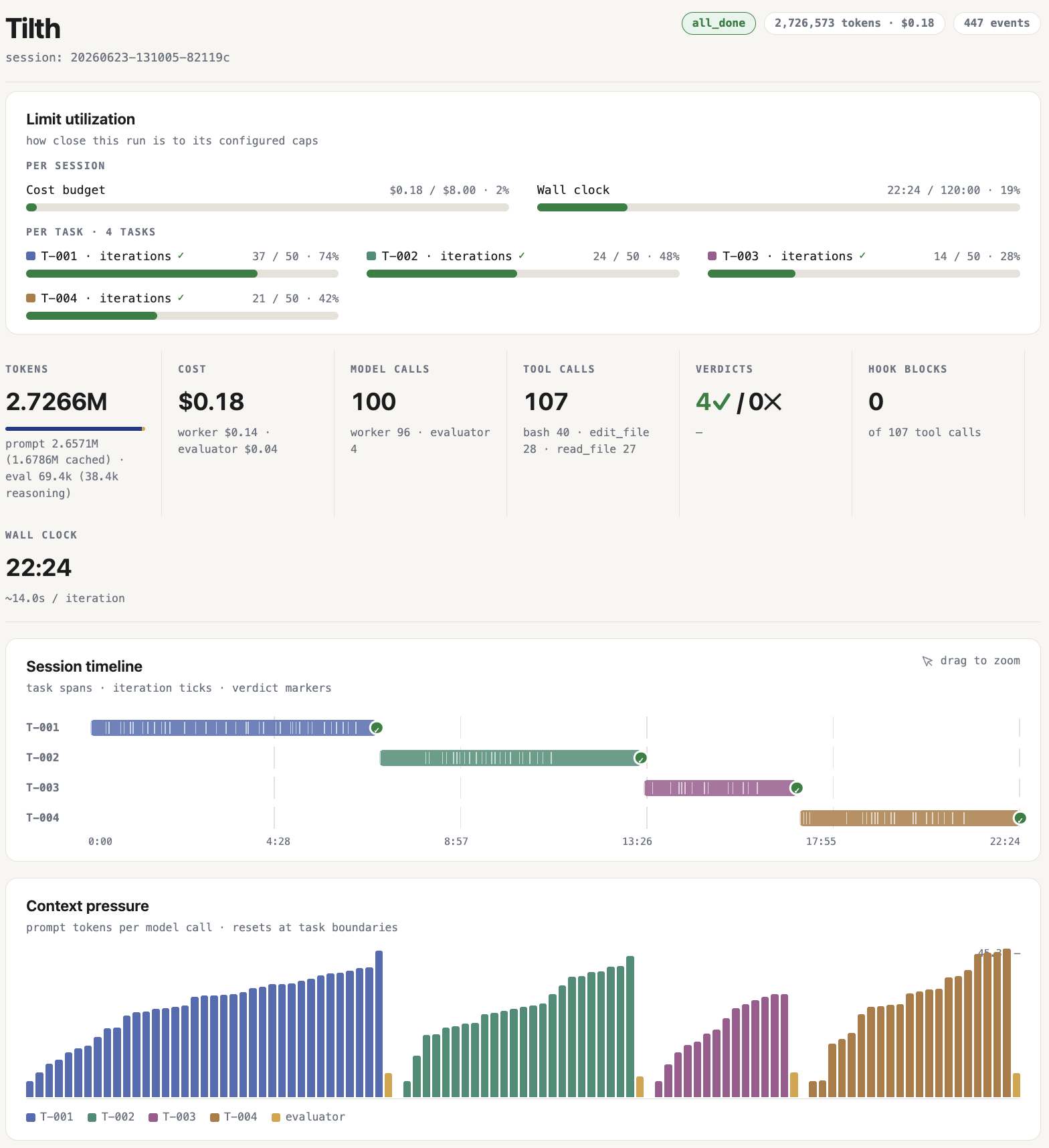Click the 2,726,573 tokens cost pill

click(854, 23)
